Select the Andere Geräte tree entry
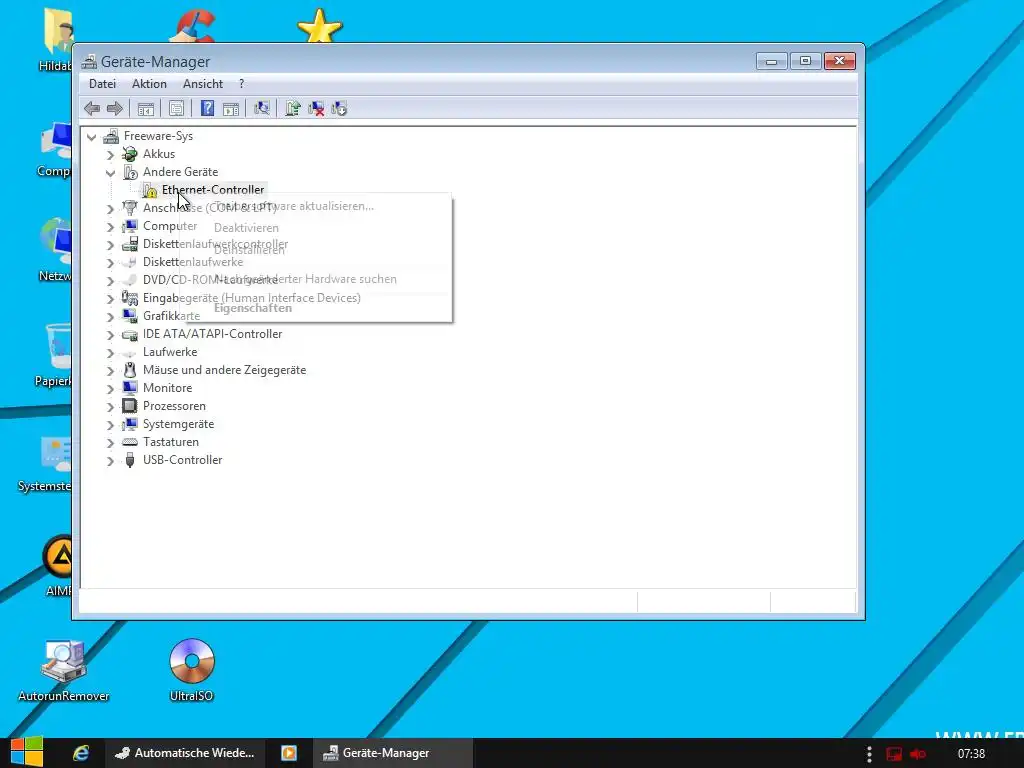The image size is (1024, 768). point(180,172)
